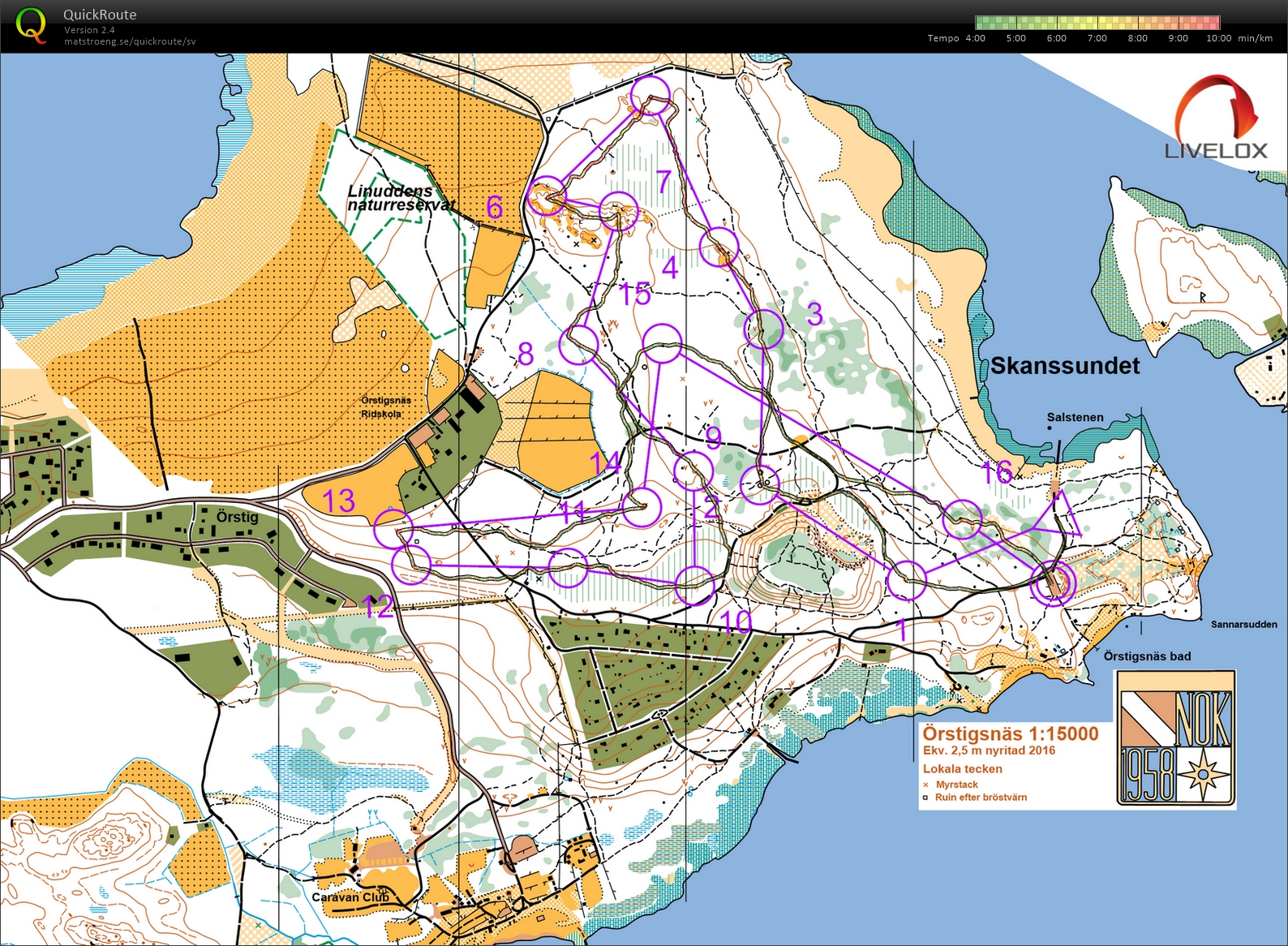Click the 'Örstigsnäs 1:15000' map title
Viewport: 1288px width, 946px height.
tap(1011, 733)
